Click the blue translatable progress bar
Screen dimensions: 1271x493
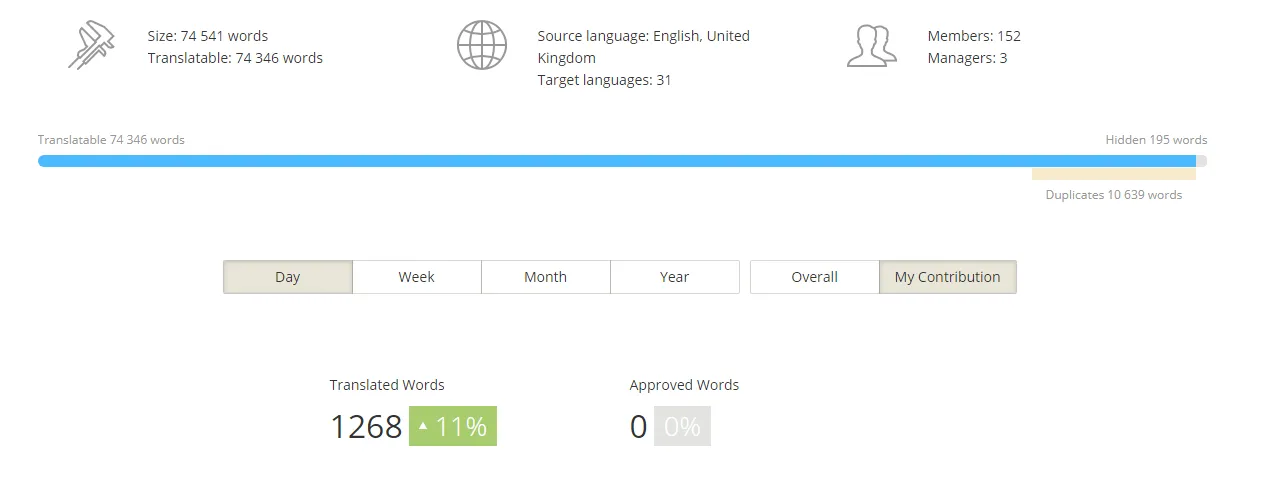pos(617,161)
